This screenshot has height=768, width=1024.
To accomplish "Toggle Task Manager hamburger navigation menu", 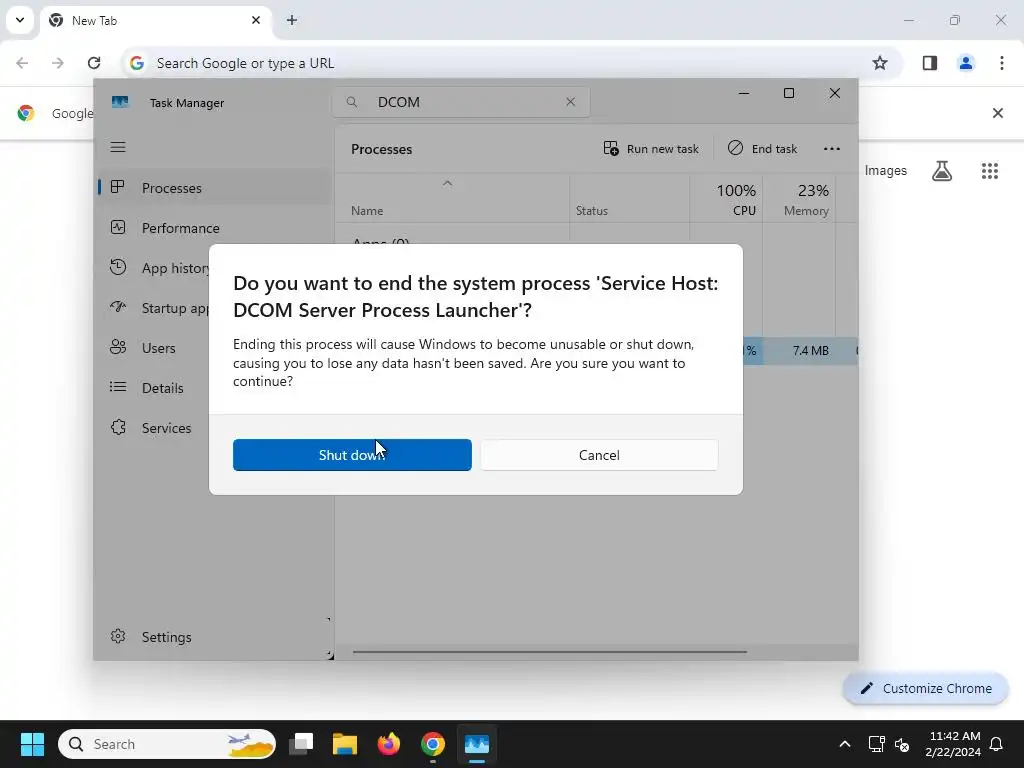I will point(118,147).
